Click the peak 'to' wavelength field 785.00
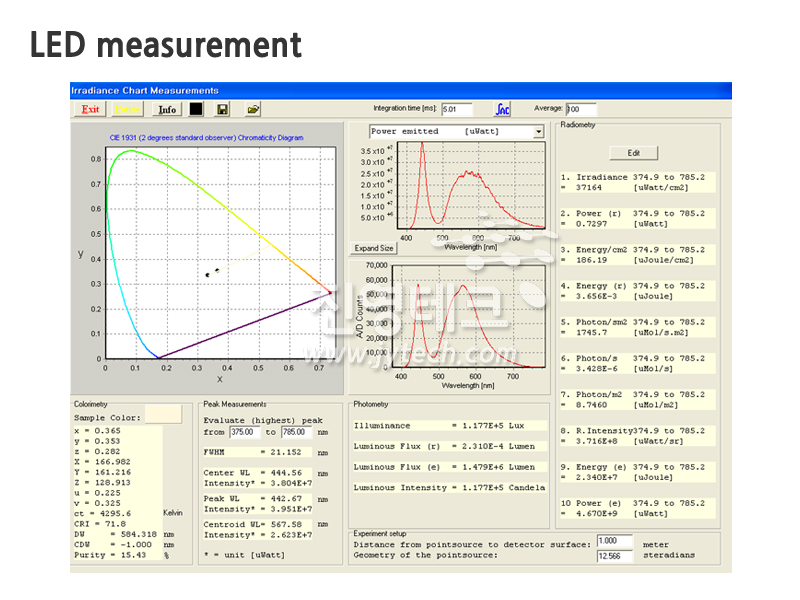The height and width of the screenshot is (600, 800). [296, 433]
